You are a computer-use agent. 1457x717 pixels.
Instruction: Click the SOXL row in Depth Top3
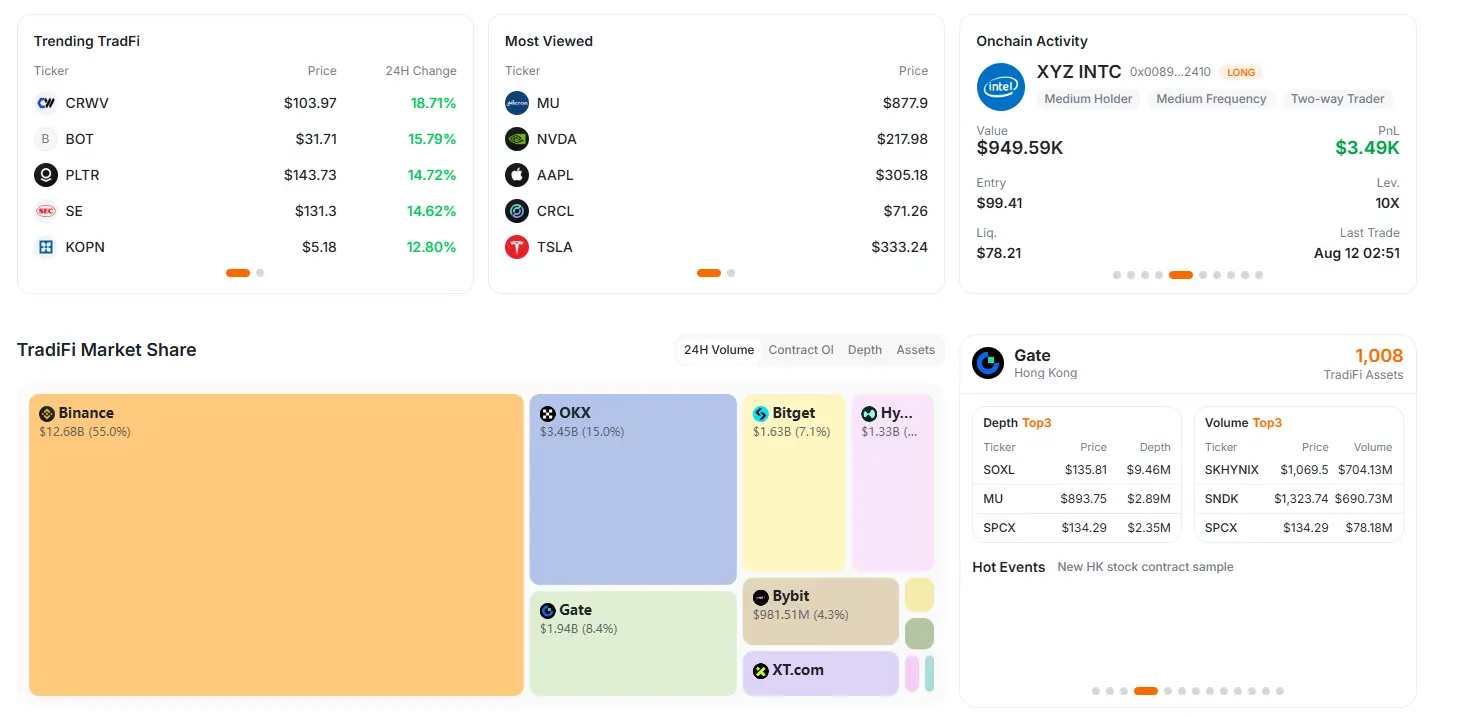(x=1077, y=470)
